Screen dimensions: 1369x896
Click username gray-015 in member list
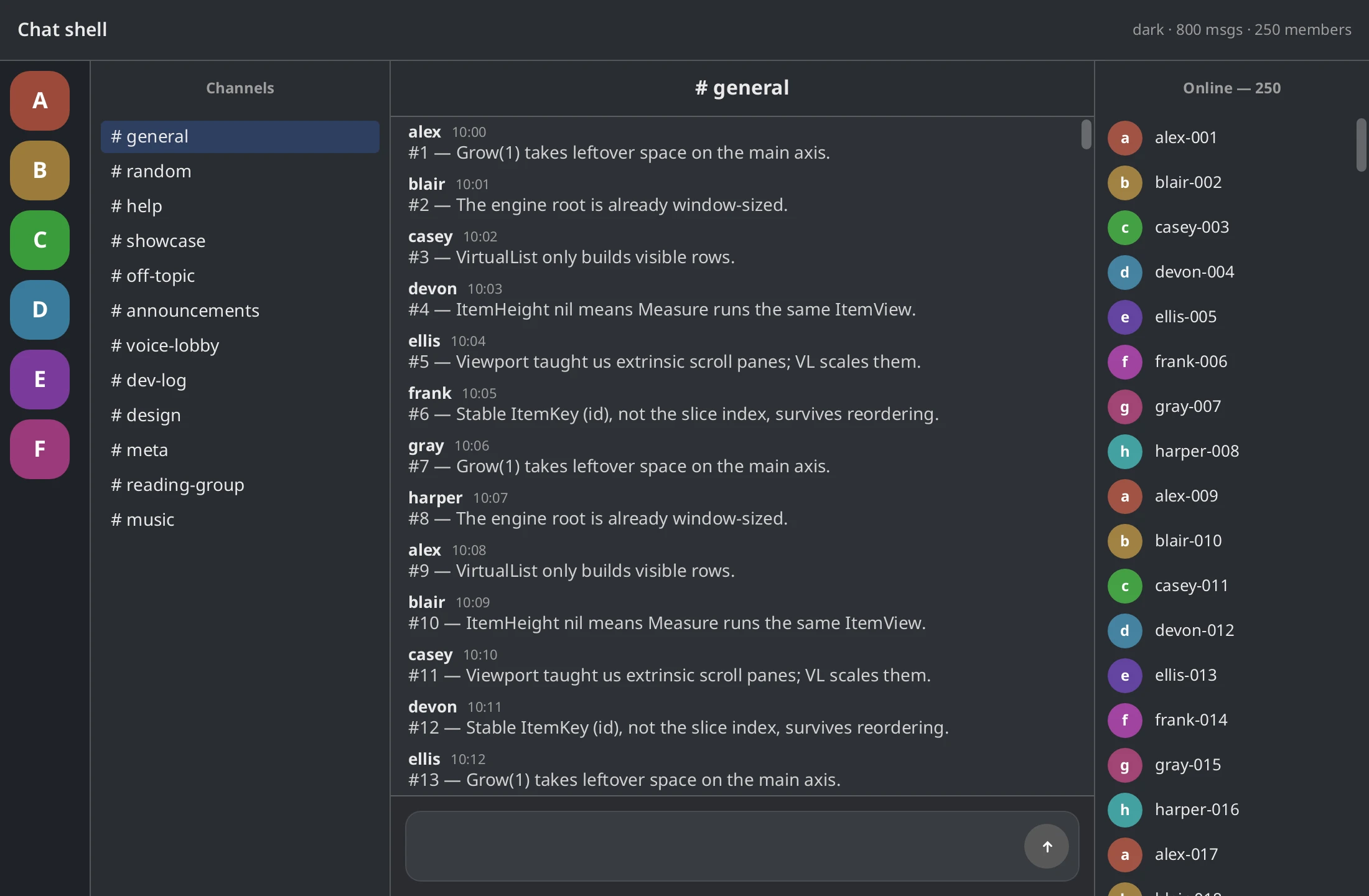(1188, 765)
